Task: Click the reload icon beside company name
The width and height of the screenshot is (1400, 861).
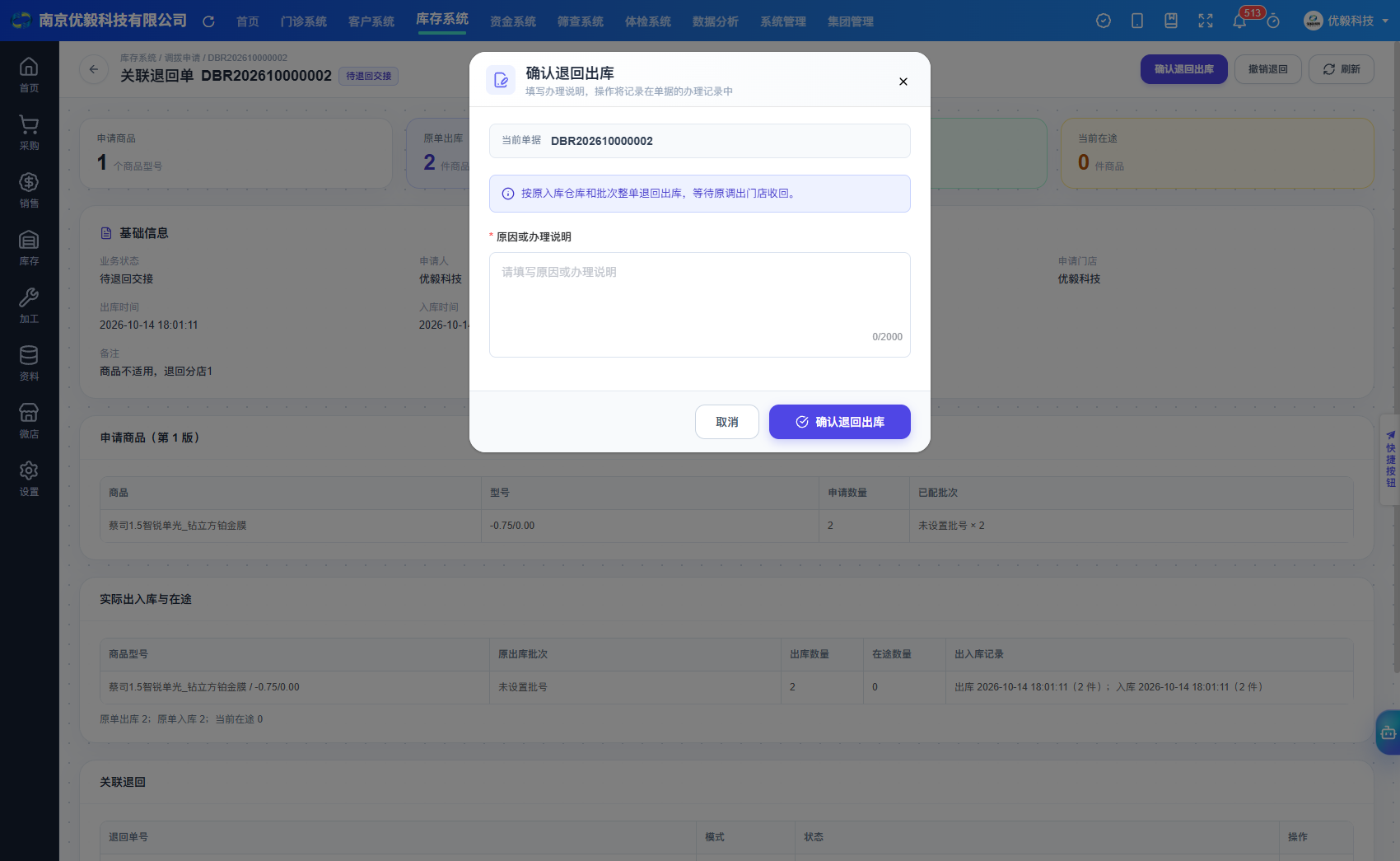Action: 208,21
